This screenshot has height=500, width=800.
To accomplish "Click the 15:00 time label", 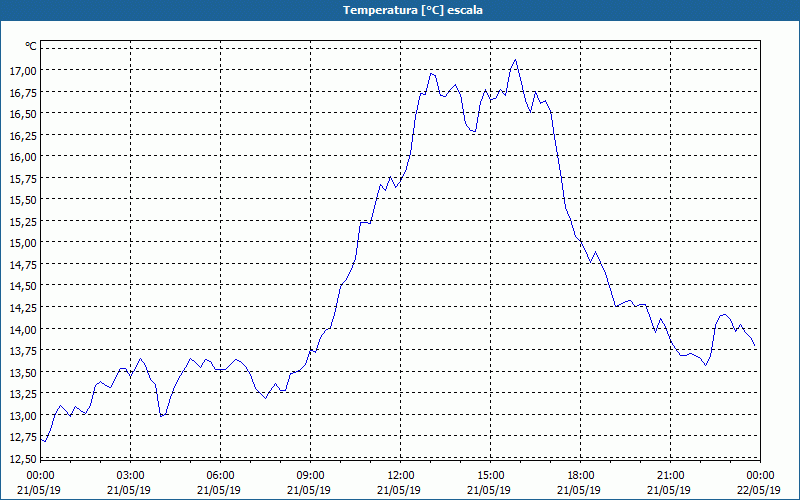I will [491, 476].
